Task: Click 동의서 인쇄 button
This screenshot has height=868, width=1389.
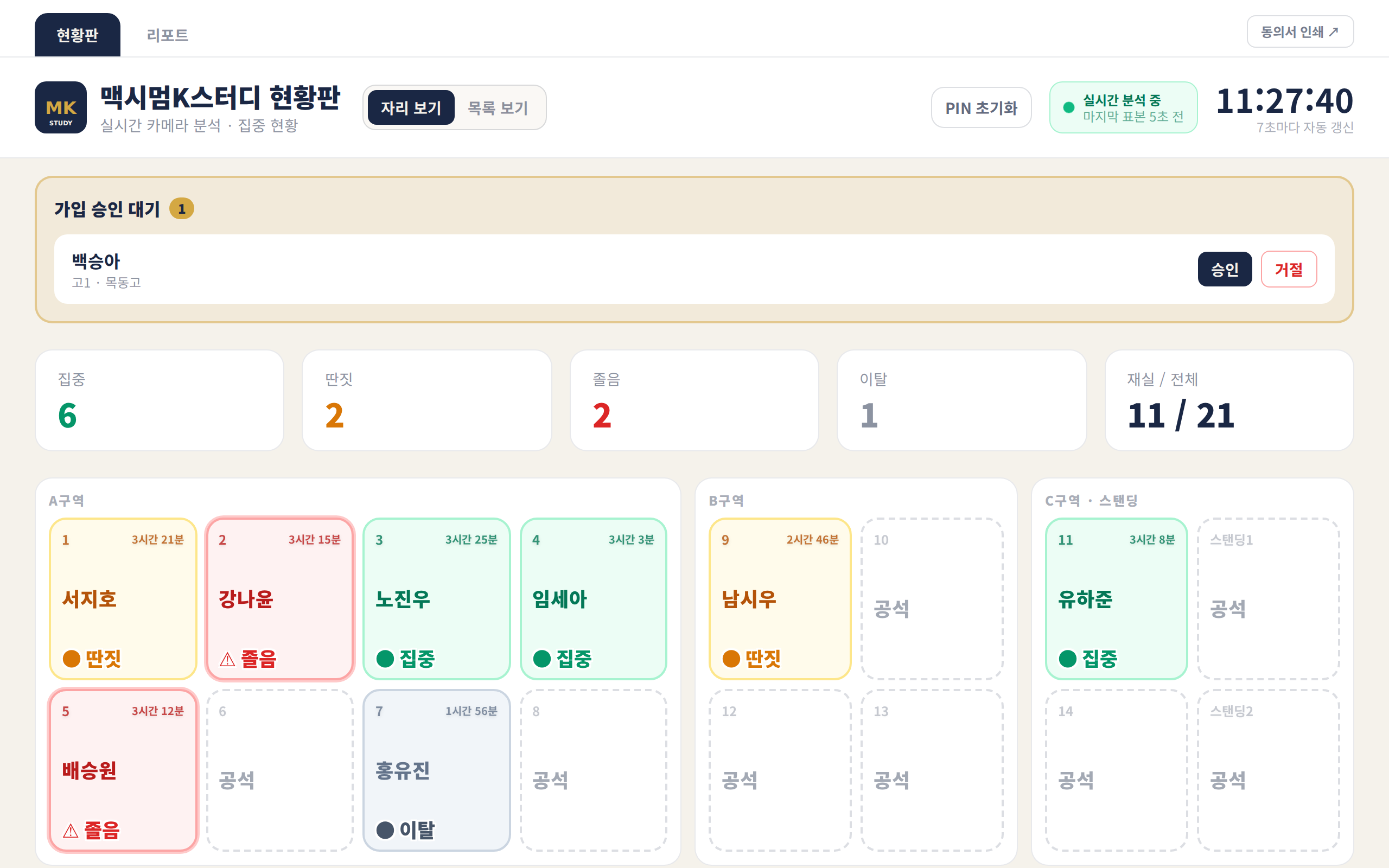Action: 1300,31
